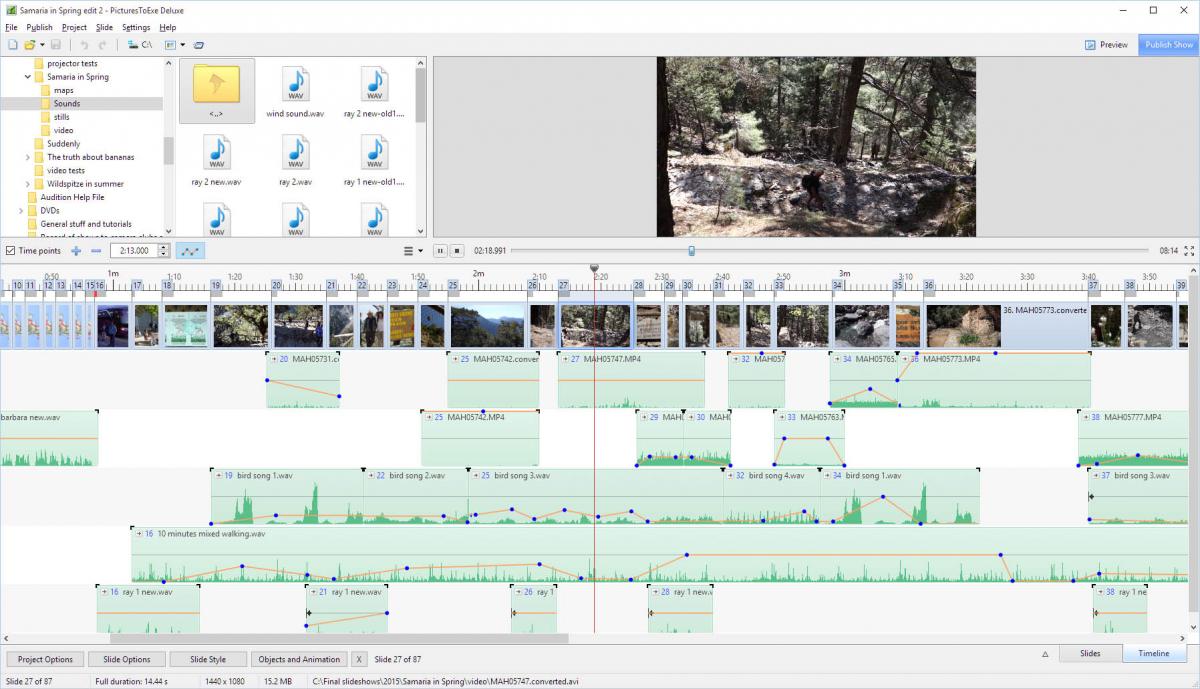Expand the DVDs folder
This screenshot has height=689, width=1200.
click(21, 211)
